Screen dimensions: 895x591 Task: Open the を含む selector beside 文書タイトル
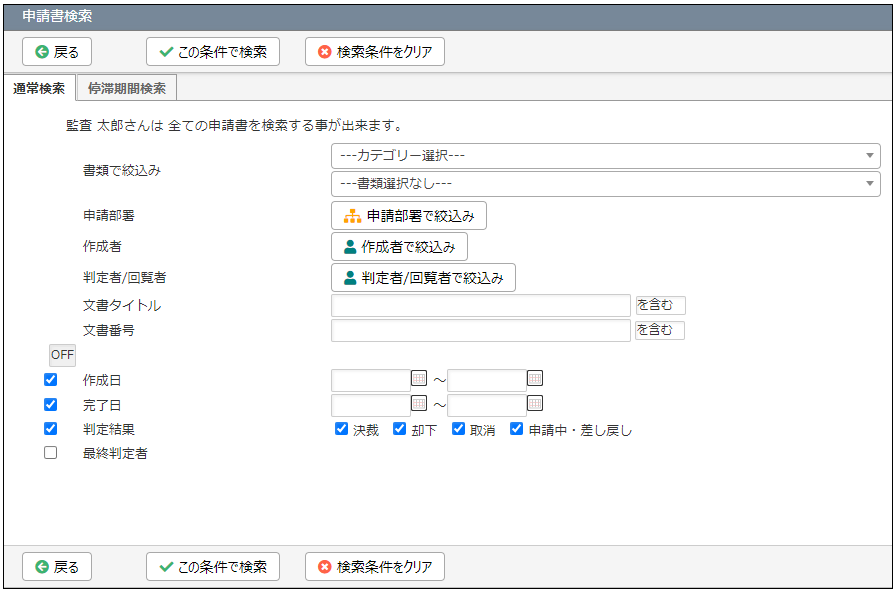[x=661, y=305]
